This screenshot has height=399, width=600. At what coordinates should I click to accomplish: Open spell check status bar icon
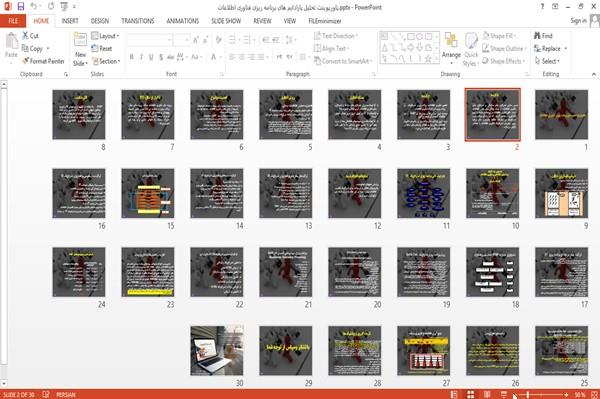pyautogui.click(x=46, y=394)
